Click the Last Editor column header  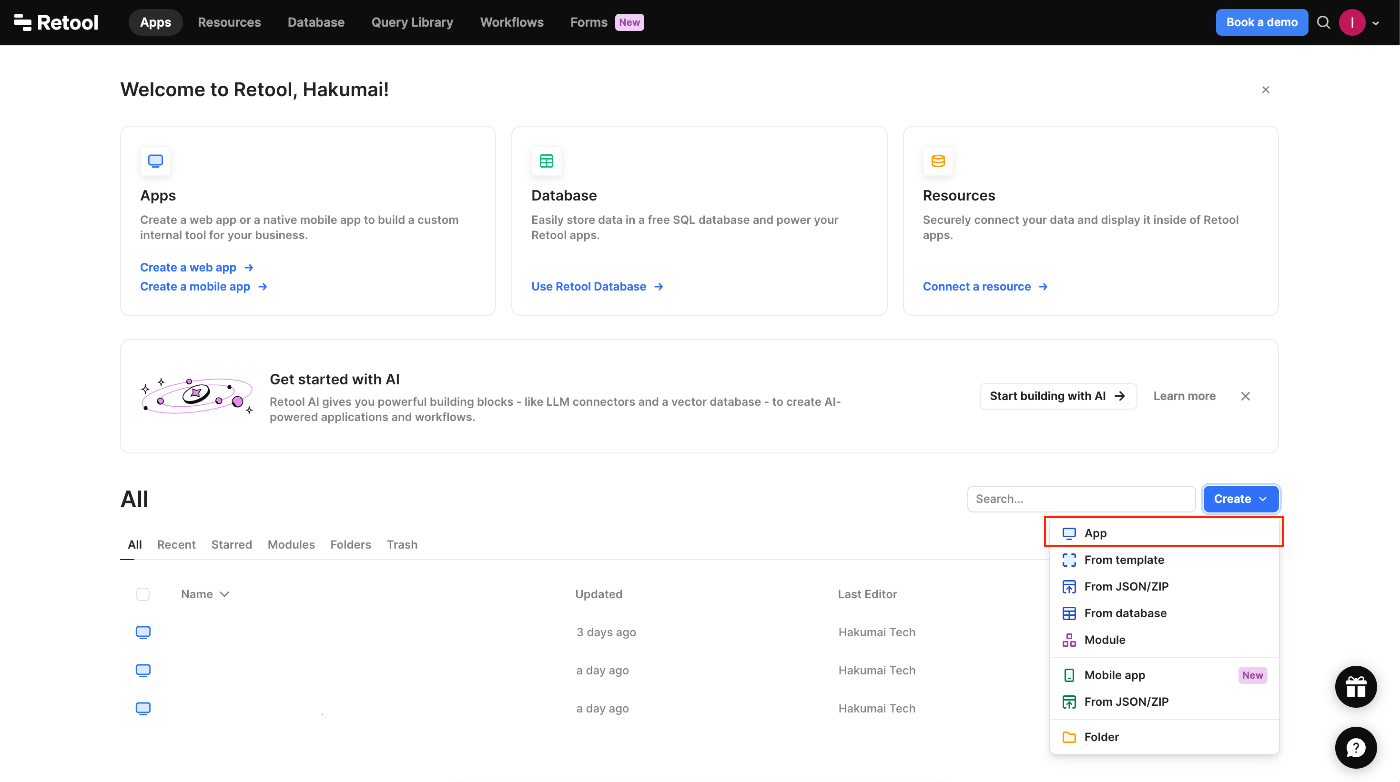[868, 594]
